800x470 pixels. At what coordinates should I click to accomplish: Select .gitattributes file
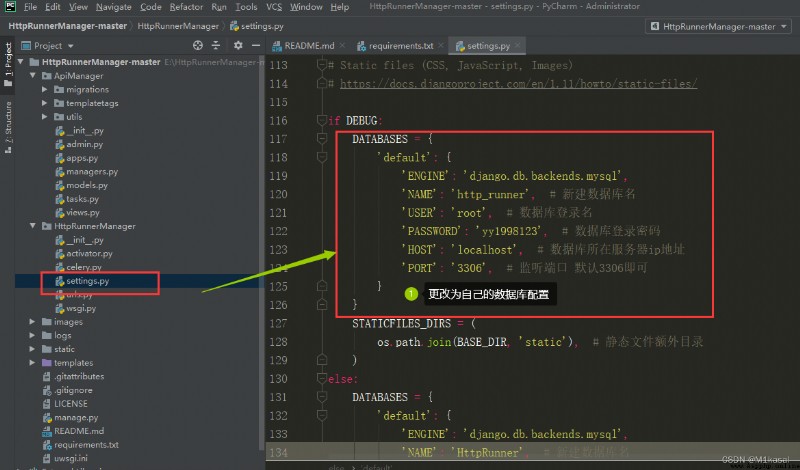(x=73, y=377)
